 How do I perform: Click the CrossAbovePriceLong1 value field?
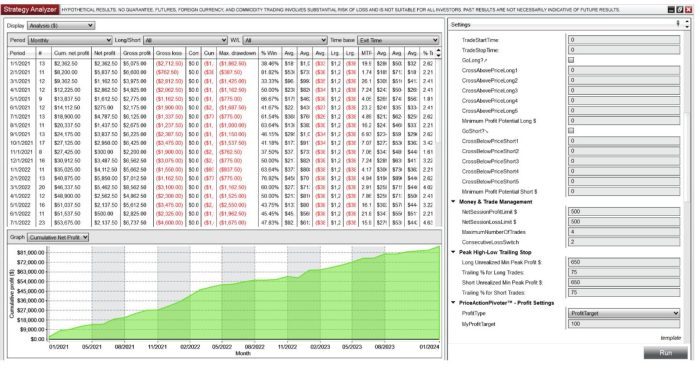coord(624,70)
